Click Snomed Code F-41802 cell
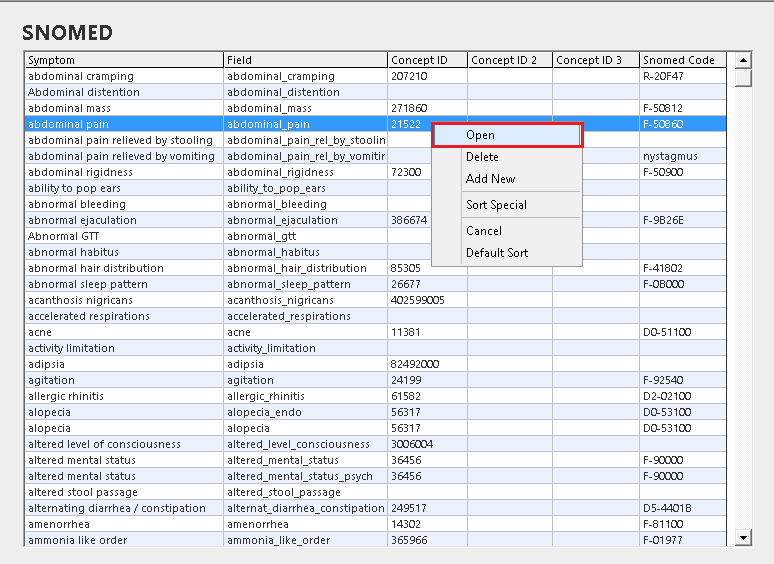 (683, 268)
